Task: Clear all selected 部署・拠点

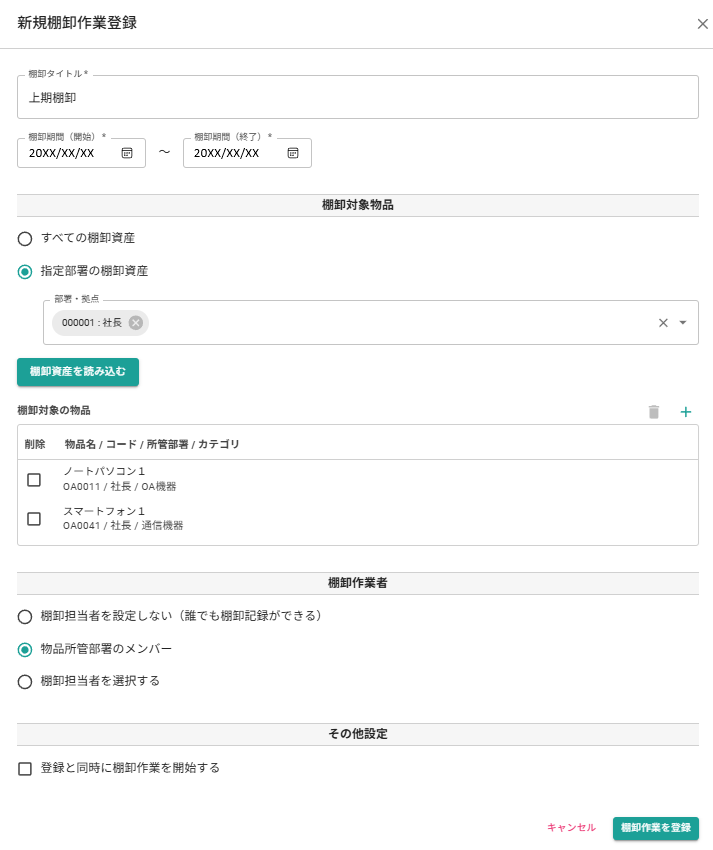Action: [663, 323]
